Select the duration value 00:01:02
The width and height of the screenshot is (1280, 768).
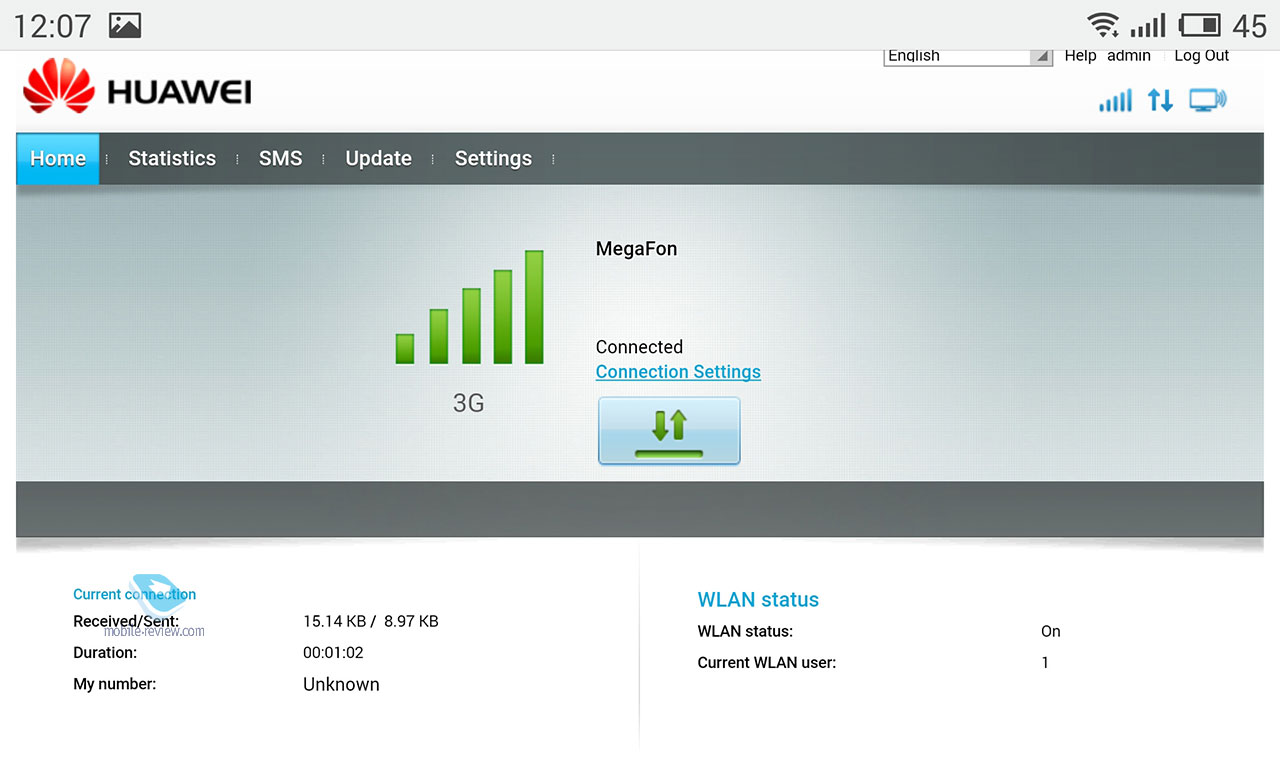tap(333, 653)
